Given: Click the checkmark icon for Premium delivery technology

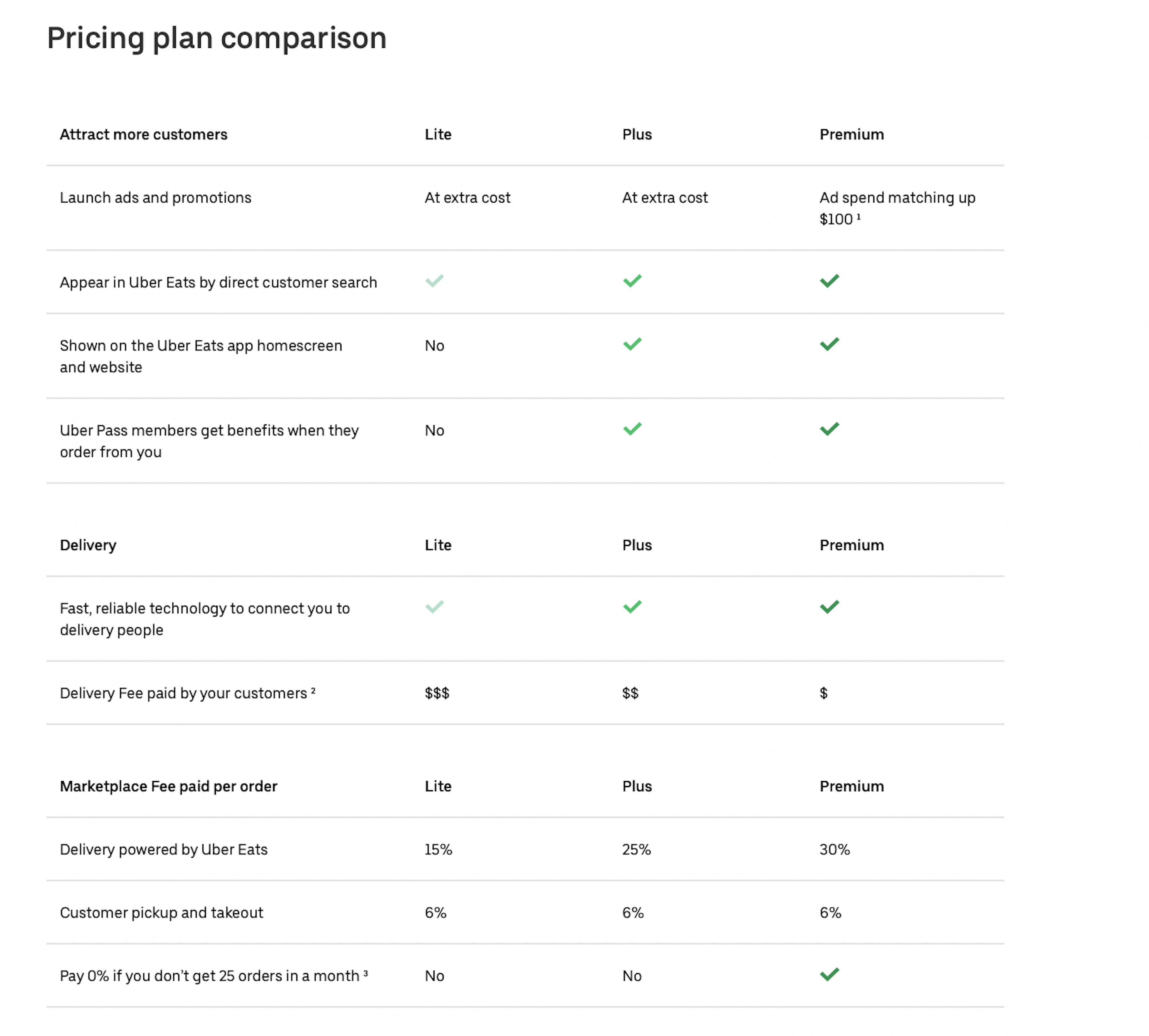Looking at the screenshot, I should pos(830,607).
